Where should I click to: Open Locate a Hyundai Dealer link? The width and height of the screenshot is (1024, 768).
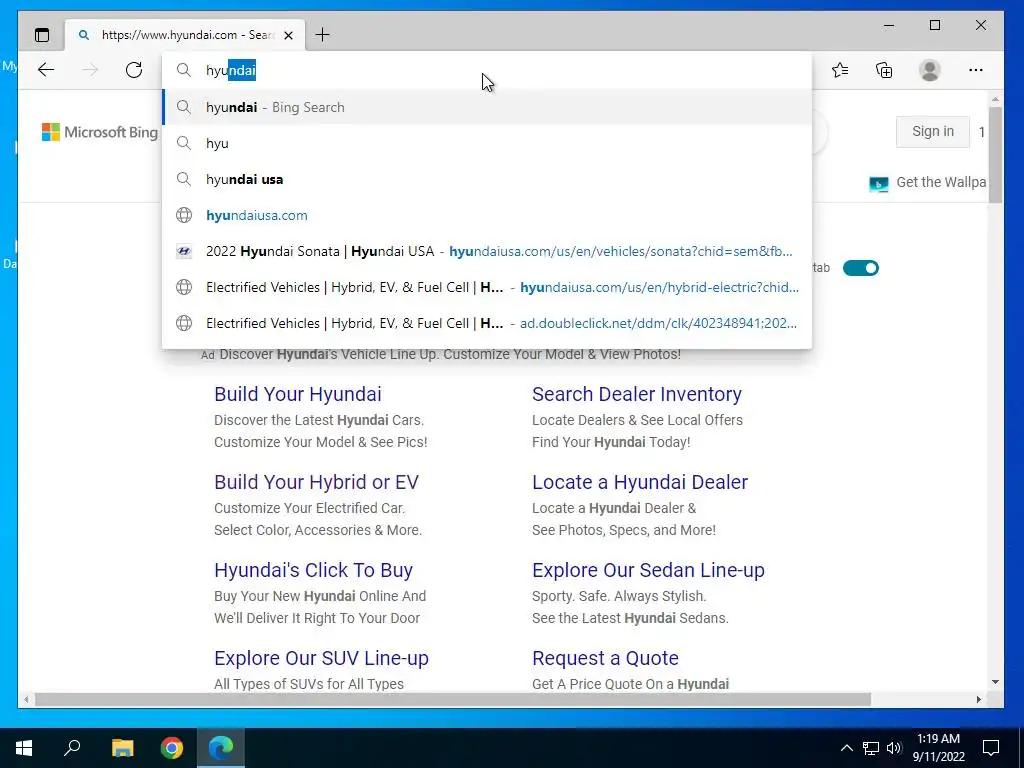pyautogui.click(x=640, y=482)
